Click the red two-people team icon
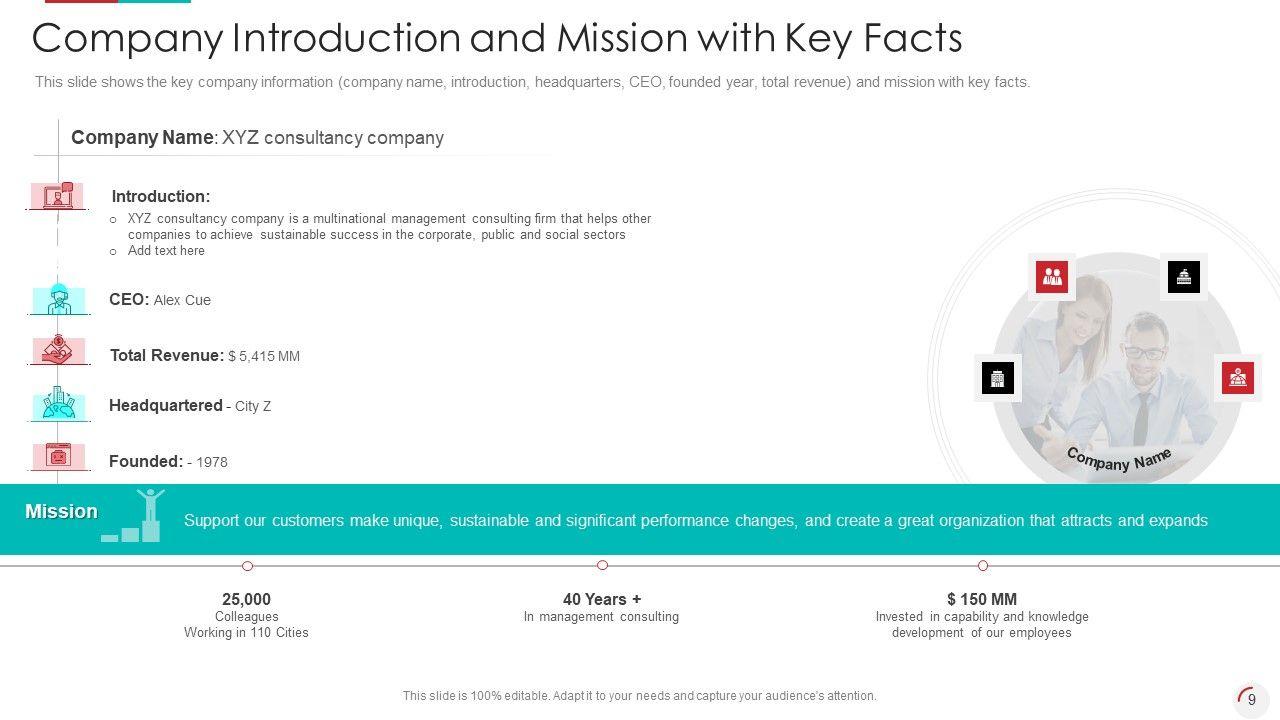This screenshot has height=720, width=1280. point(1051,277)
